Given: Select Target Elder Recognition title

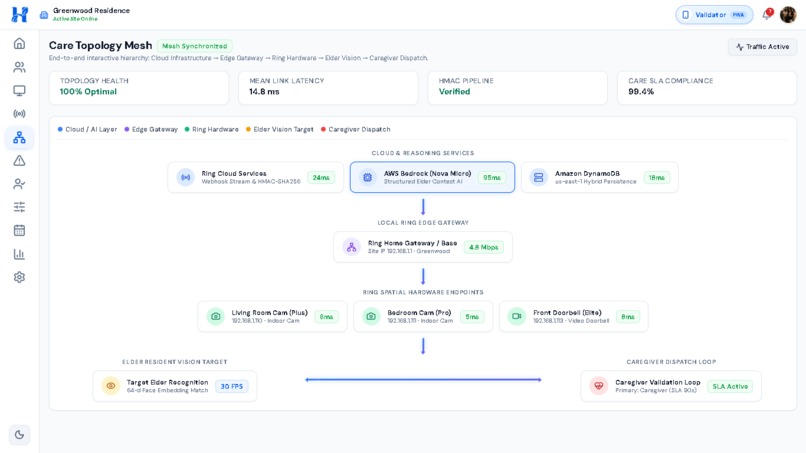Looking at the screenshot, I should [167, 383].
